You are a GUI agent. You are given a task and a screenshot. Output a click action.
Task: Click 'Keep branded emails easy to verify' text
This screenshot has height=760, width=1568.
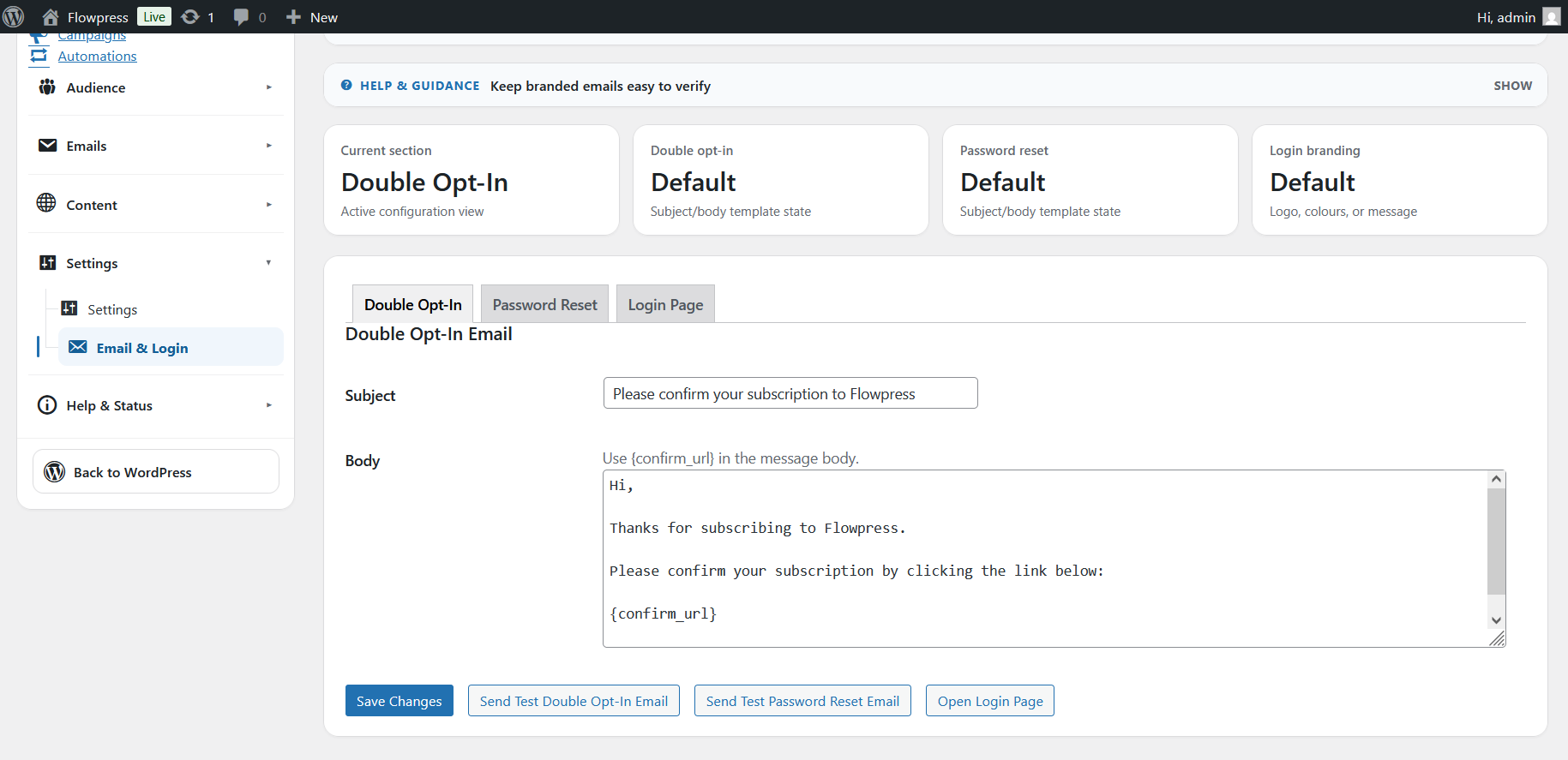pos(600,86)
